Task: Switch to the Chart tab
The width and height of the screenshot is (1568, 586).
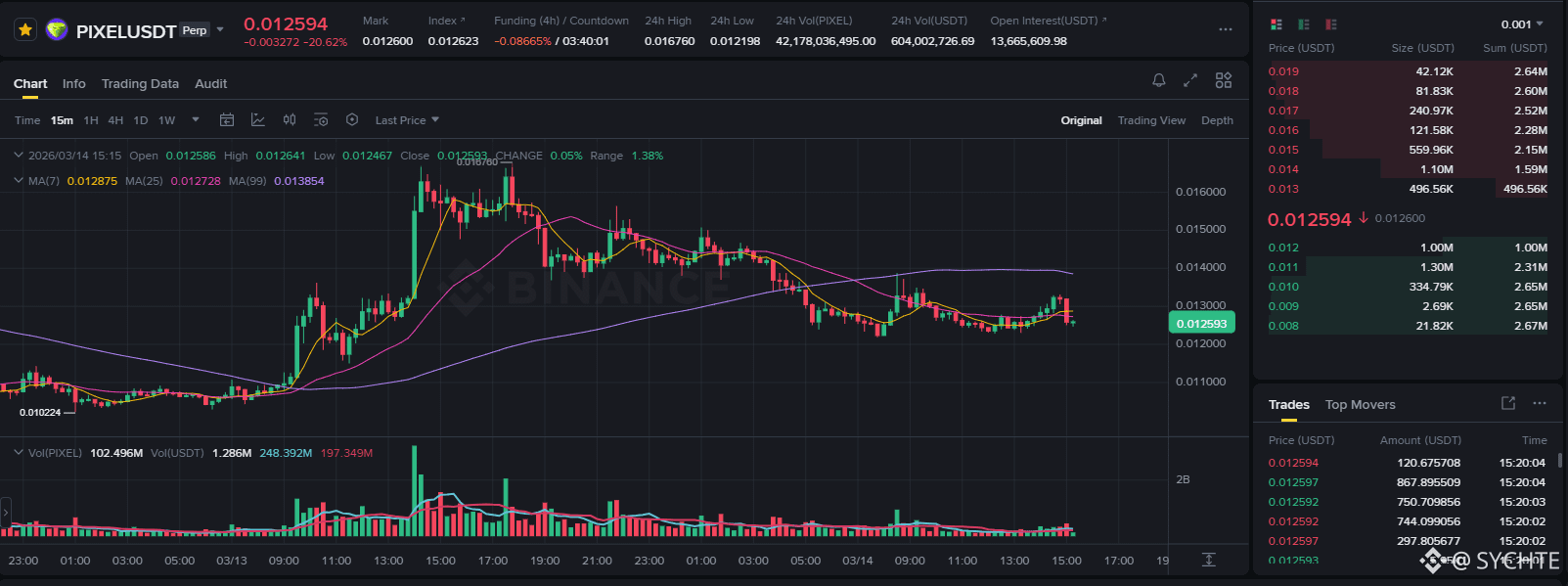Action: coord(30,84)
